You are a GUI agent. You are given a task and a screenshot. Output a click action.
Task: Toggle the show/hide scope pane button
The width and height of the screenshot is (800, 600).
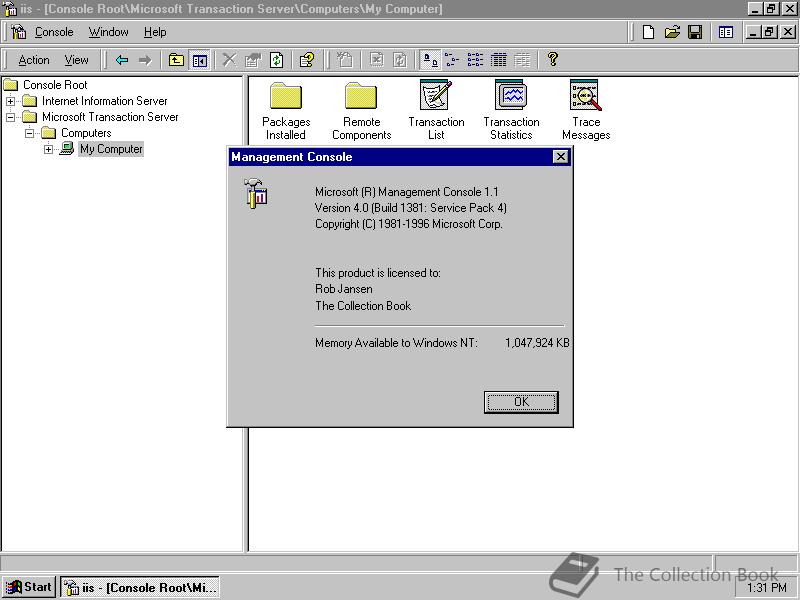click(199, 60)
